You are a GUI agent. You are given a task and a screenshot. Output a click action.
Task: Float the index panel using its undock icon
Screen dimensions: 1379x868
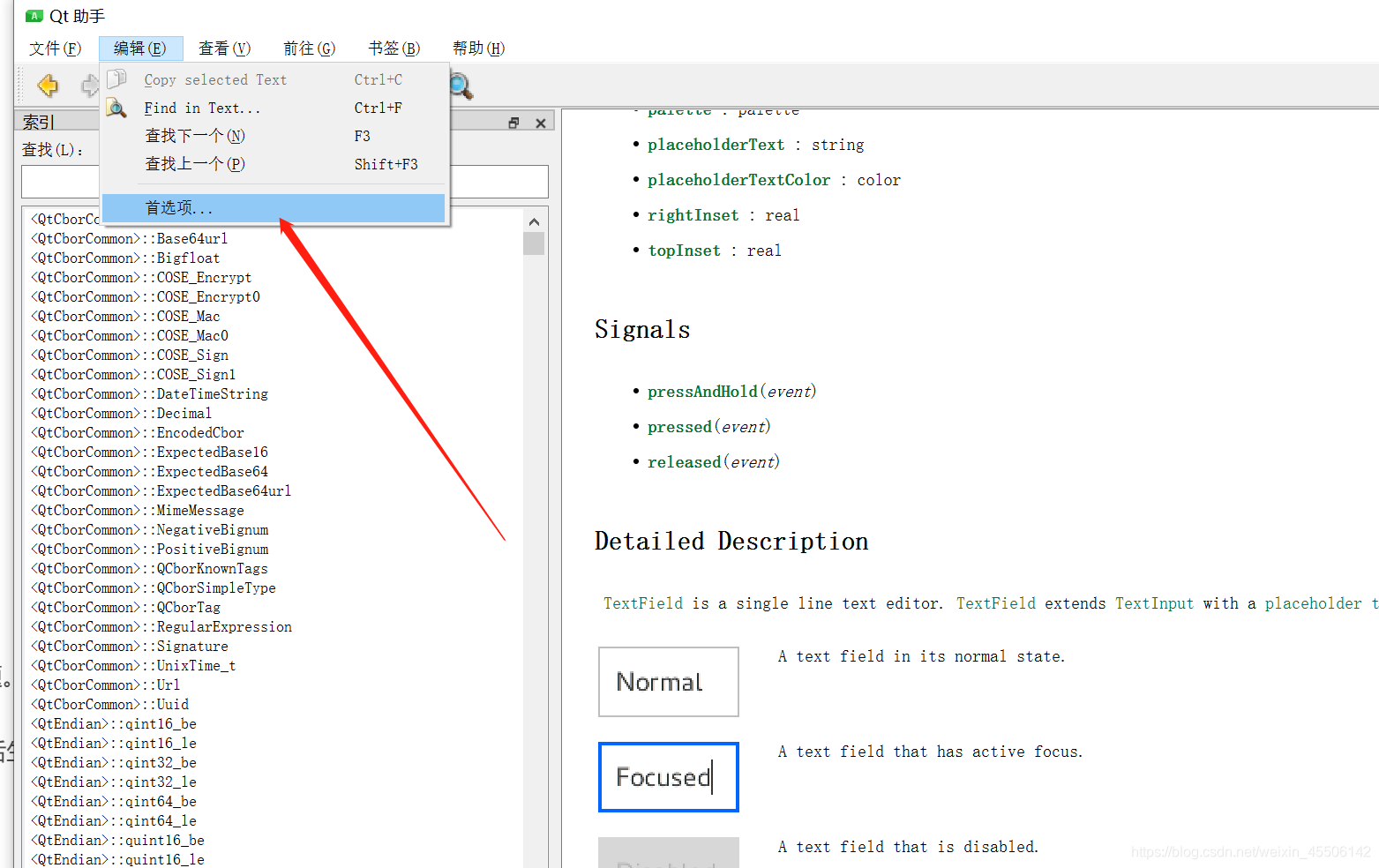[x=513, y=123]
